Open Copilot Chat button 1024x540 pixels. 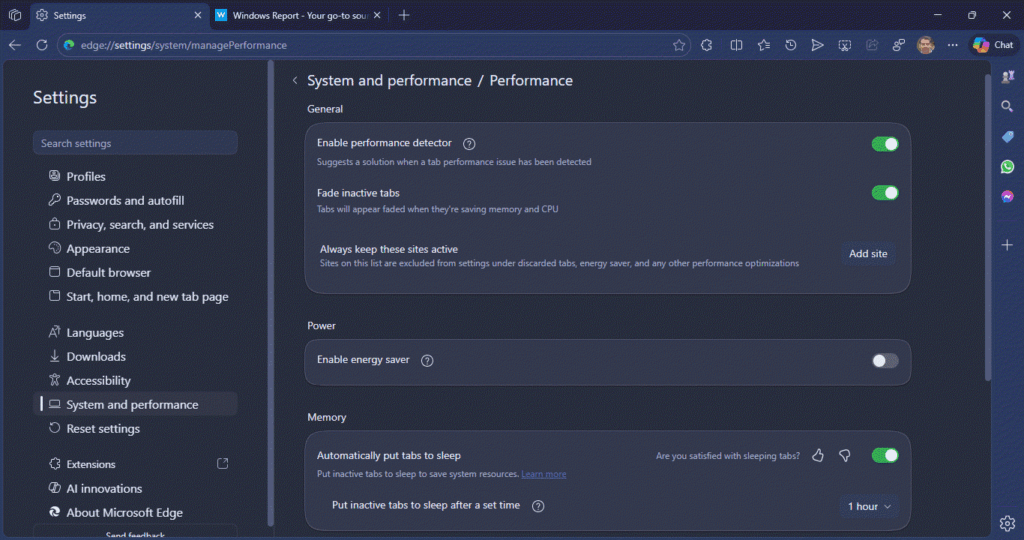993,45
